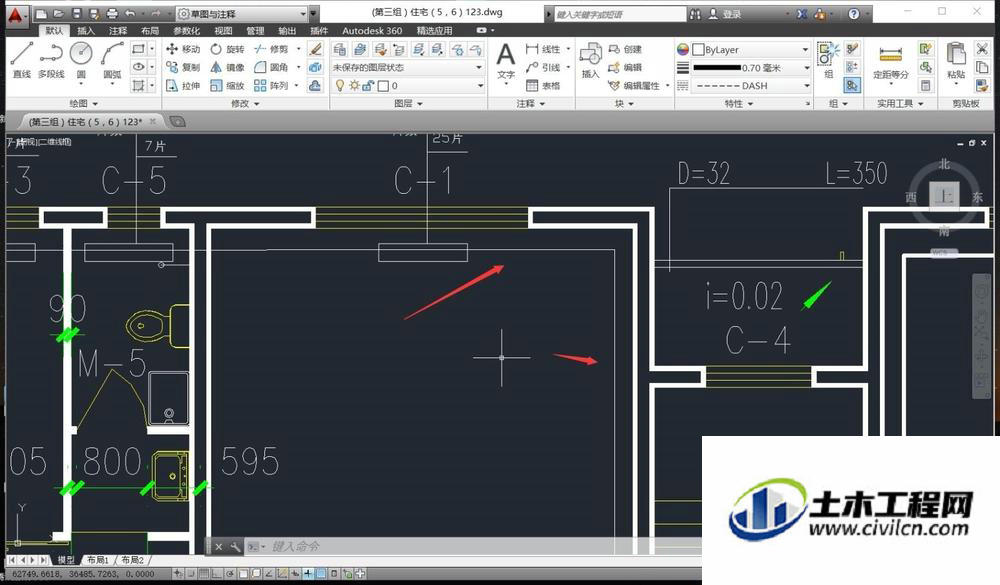
Task: Toggle Ortho mode in the status bar
Action: (x=217, y=574)
